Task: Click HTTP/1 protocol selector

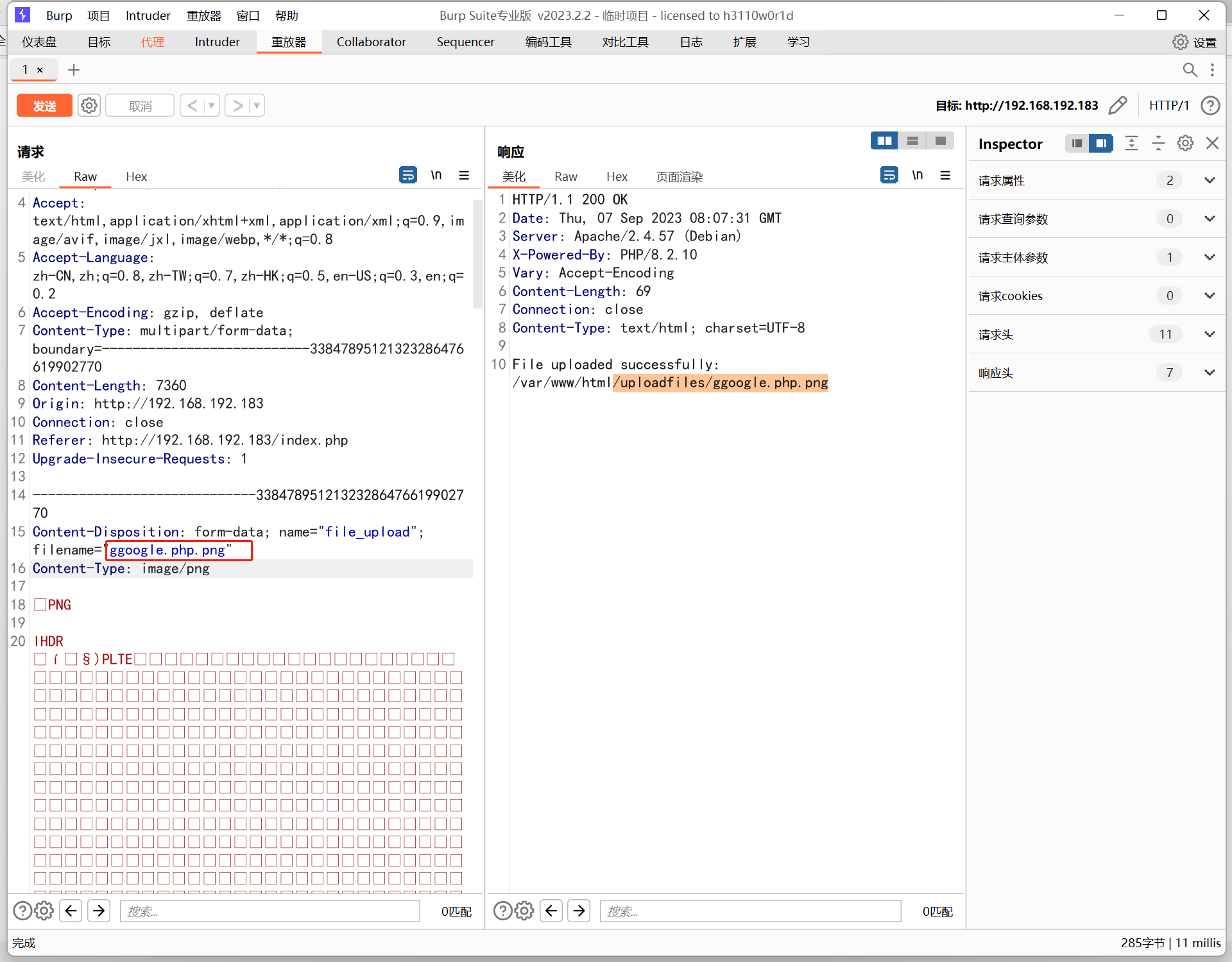Action: (1169, 105)
